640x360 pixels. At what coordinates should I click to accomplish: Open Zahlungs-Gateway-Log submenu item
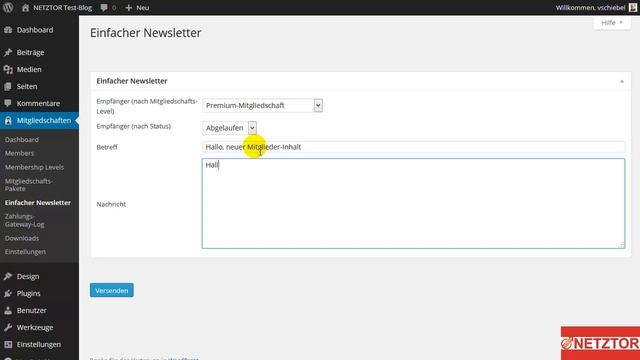25,220
